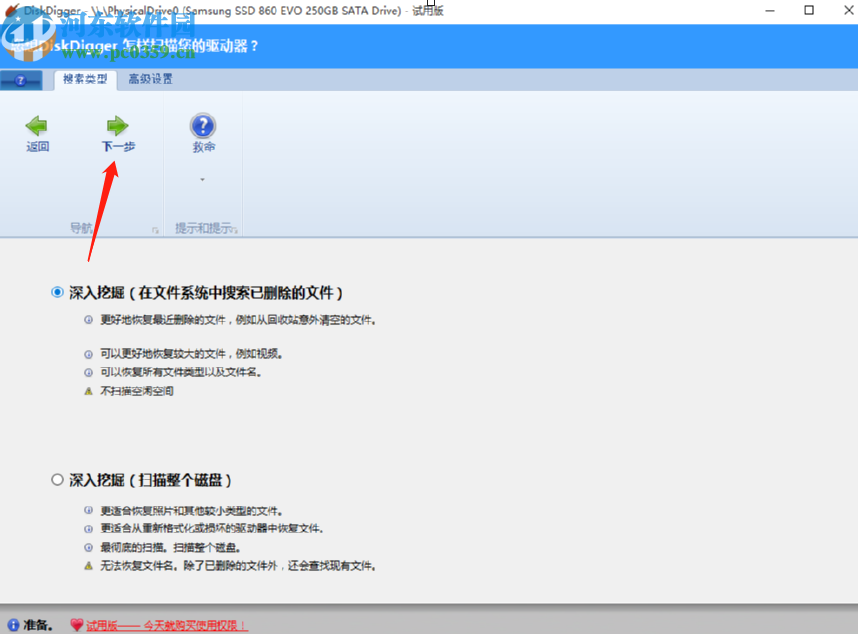
Task: Click the warning triangle beside the 无法恢复文件名 note
Action: tap(88, 566)
